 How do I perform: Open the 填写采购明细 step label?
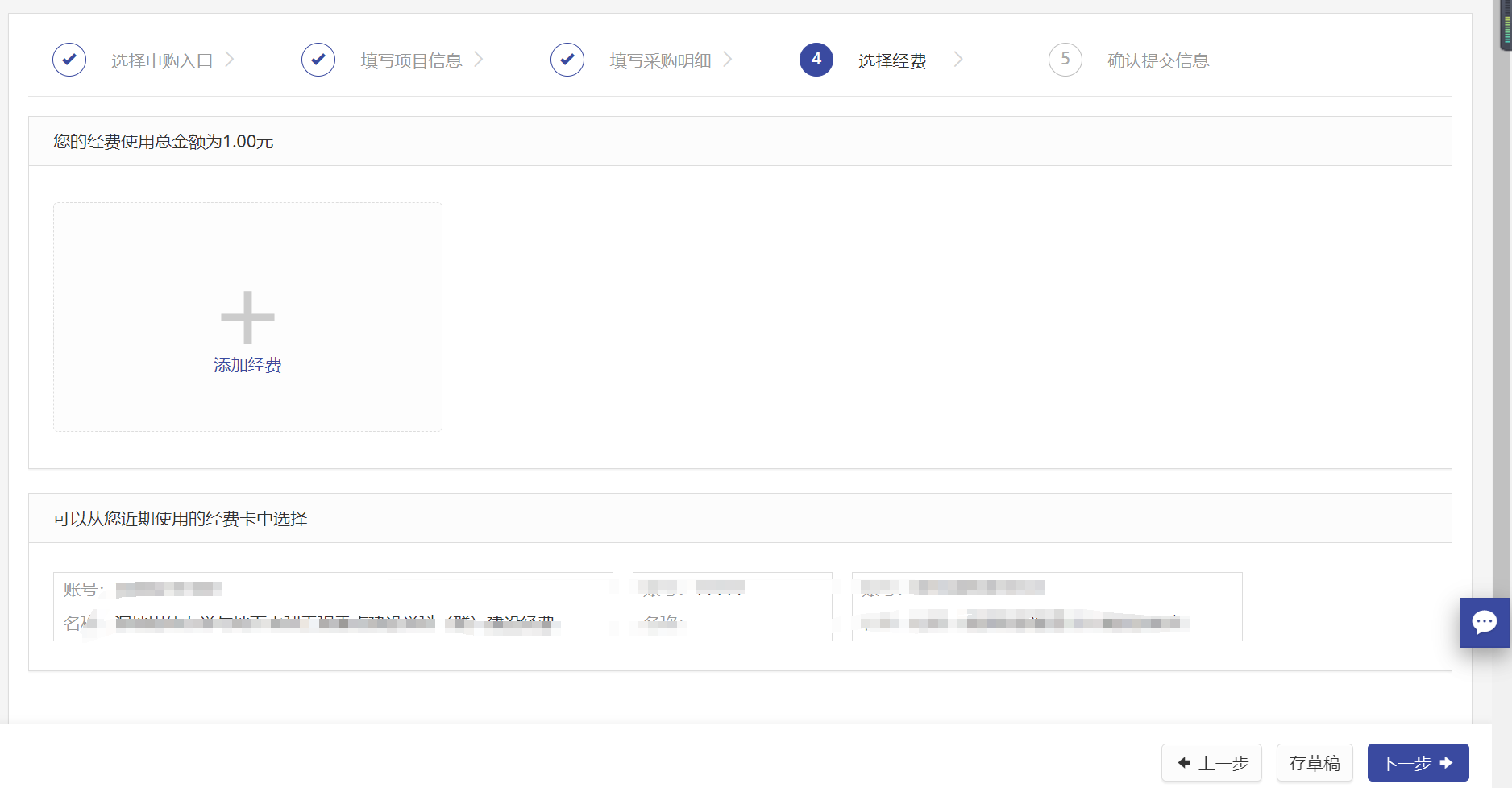[660, 61]
